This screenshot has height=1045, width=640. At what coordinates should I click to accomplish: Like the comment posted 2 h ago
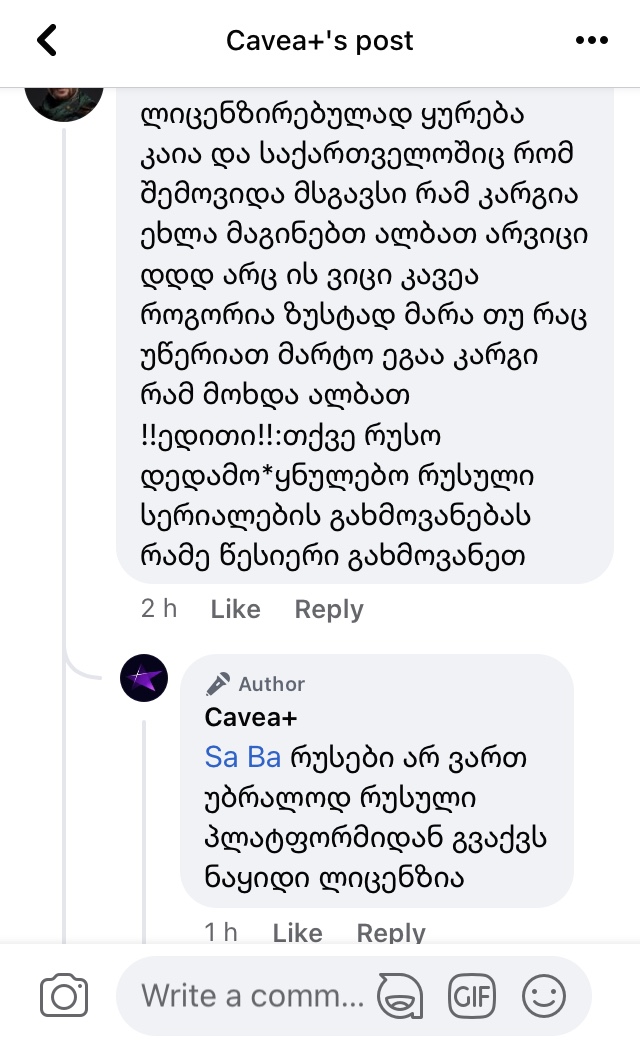(x=235, y=609)
